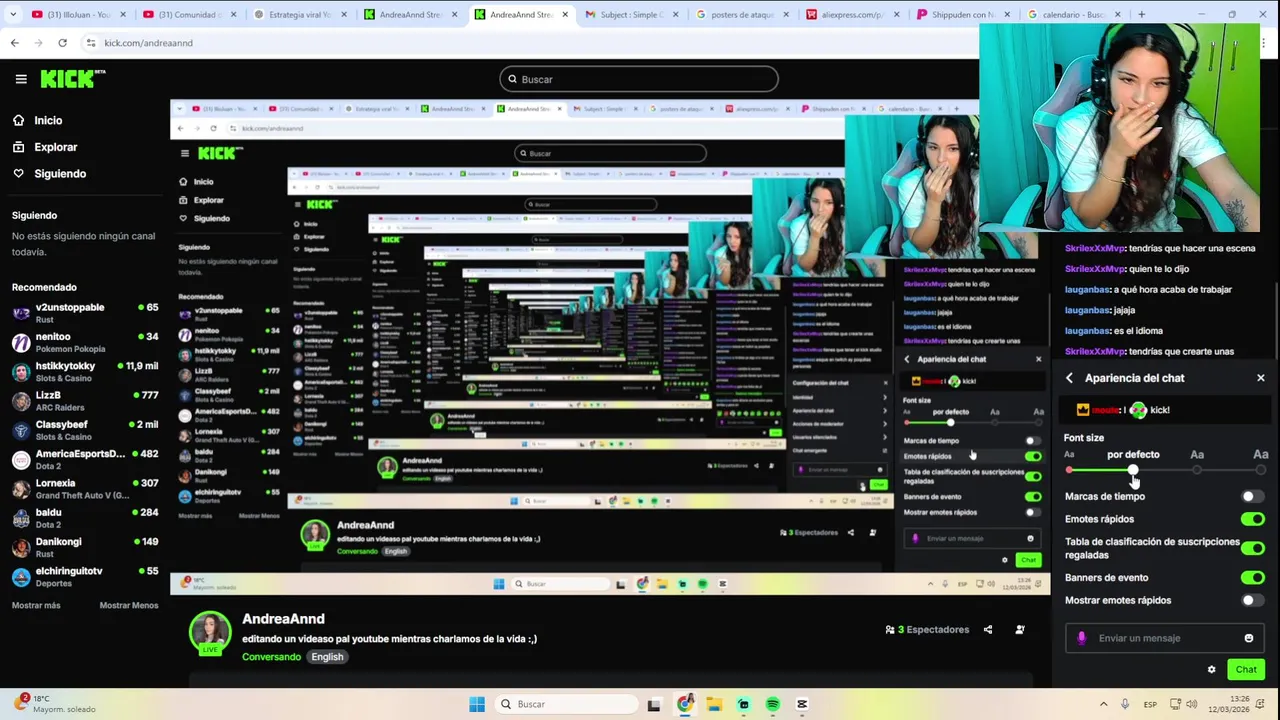
Task: Open Danikongi recommended channel
Action: tap(85, 547)
